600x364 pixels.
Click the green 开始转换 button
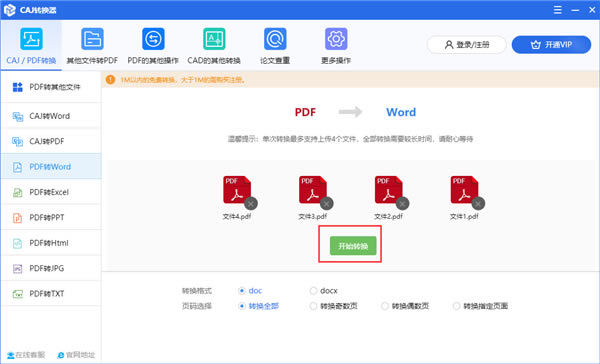[x=353, y=246]
